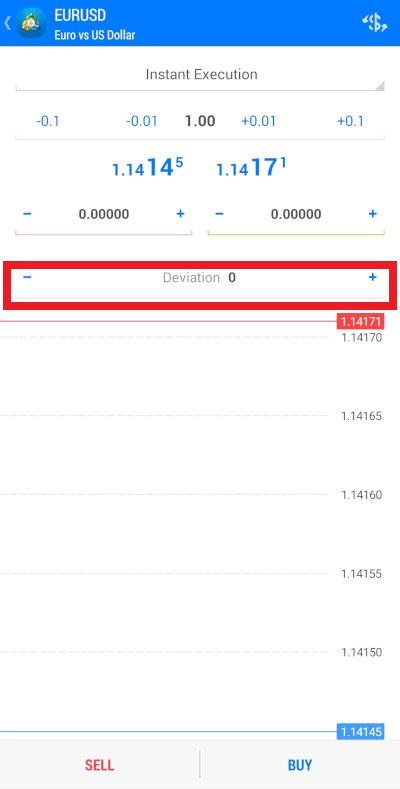Select the stop loss 0.00000 field

point(104,214)
